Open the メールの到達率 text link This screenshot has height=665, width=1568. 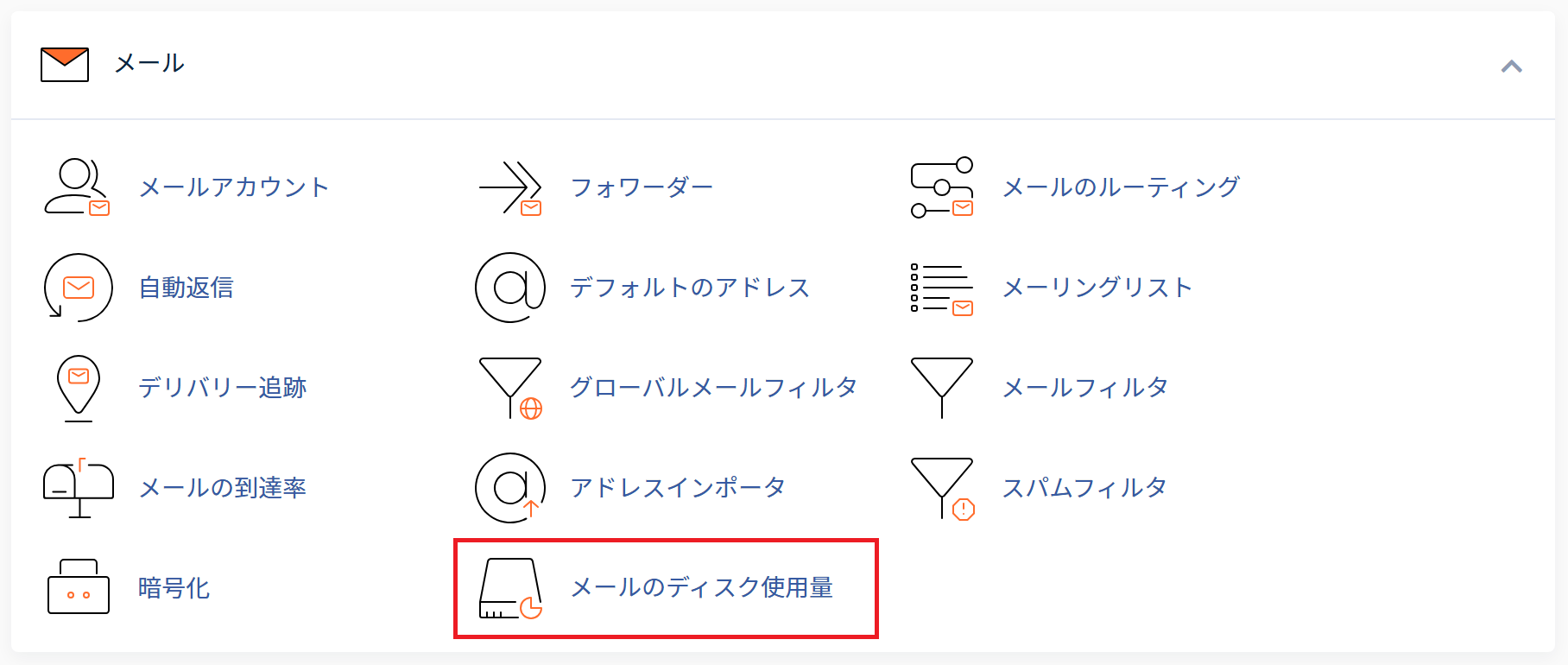(223, 488)
